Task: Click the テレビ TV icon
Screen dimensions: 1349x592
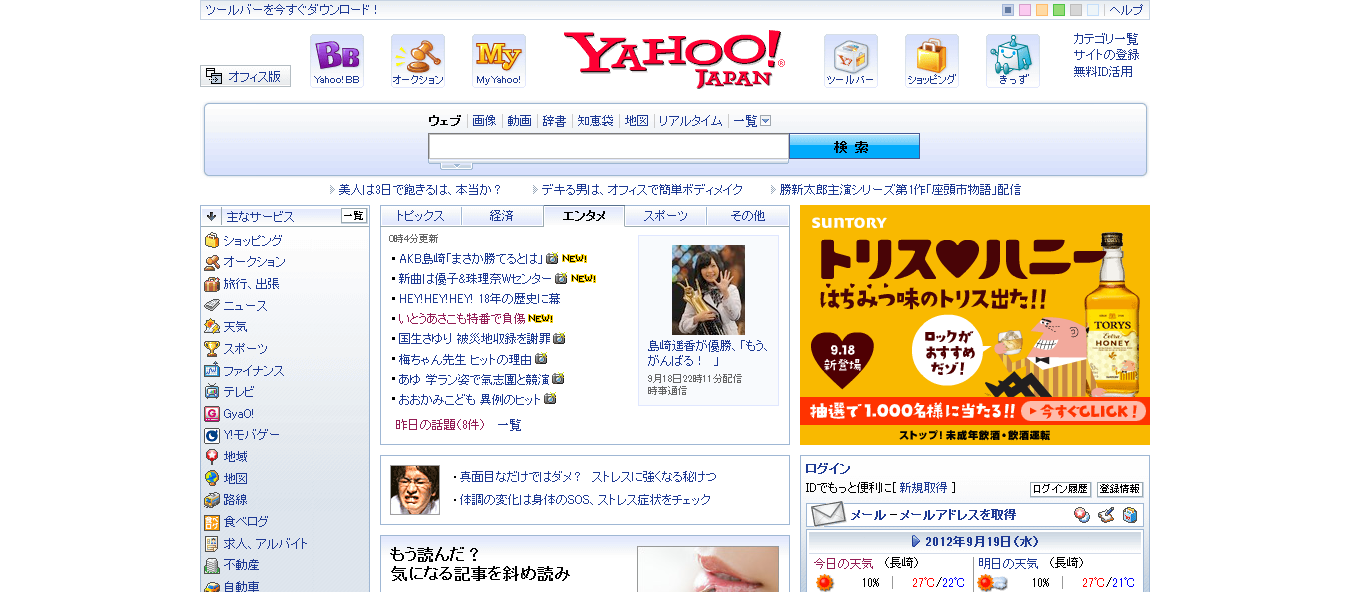Action: click(212, 392)
